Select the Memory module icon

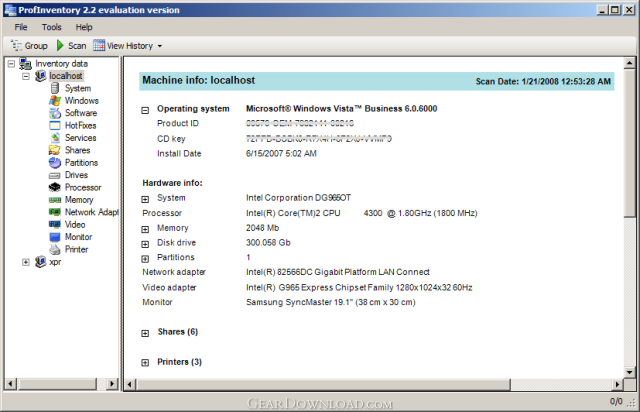coord(55,200)
